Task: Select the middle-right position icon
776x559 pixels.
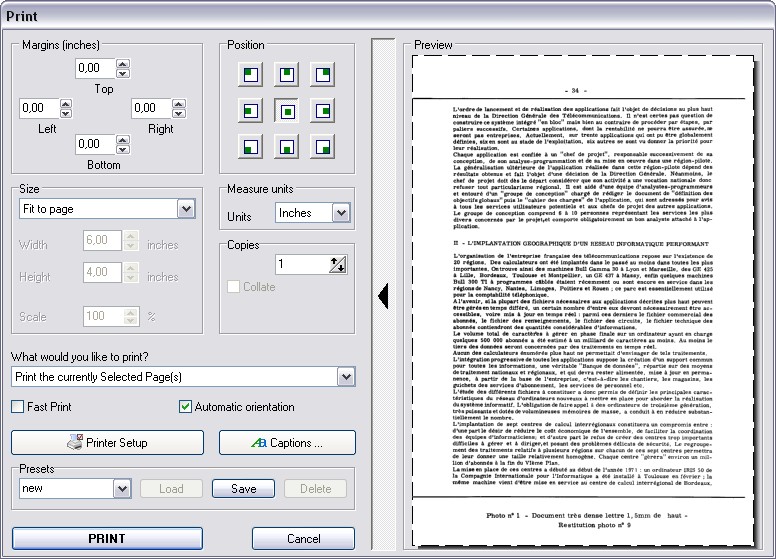Action: point(323,110)
